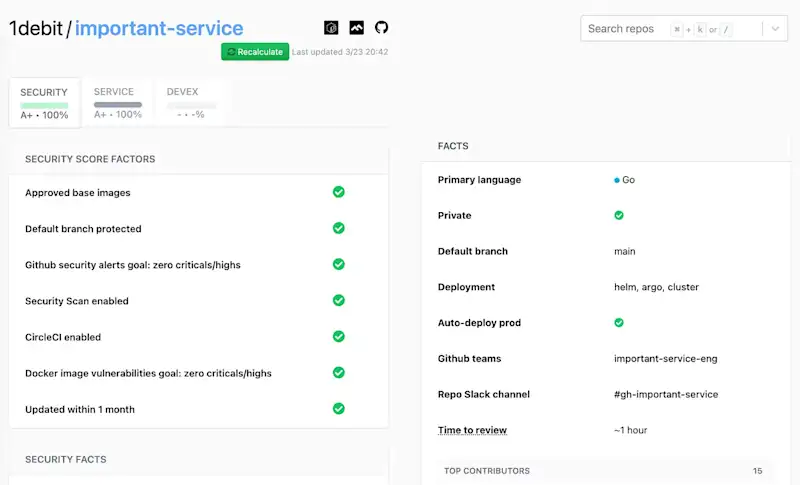Click the check icon beside Auto-deploy prod
The height and width of the screenshot is (485, 800).
[619, 323]
